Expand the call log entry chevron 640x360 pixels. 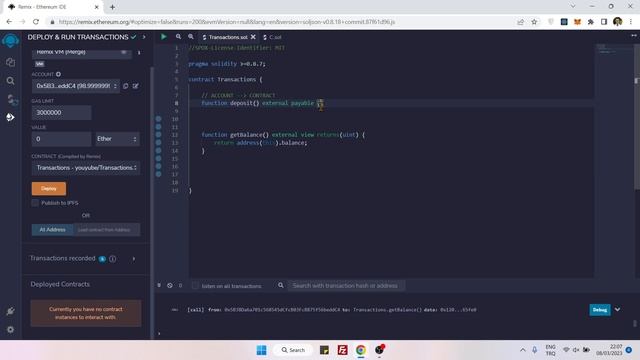618,309
